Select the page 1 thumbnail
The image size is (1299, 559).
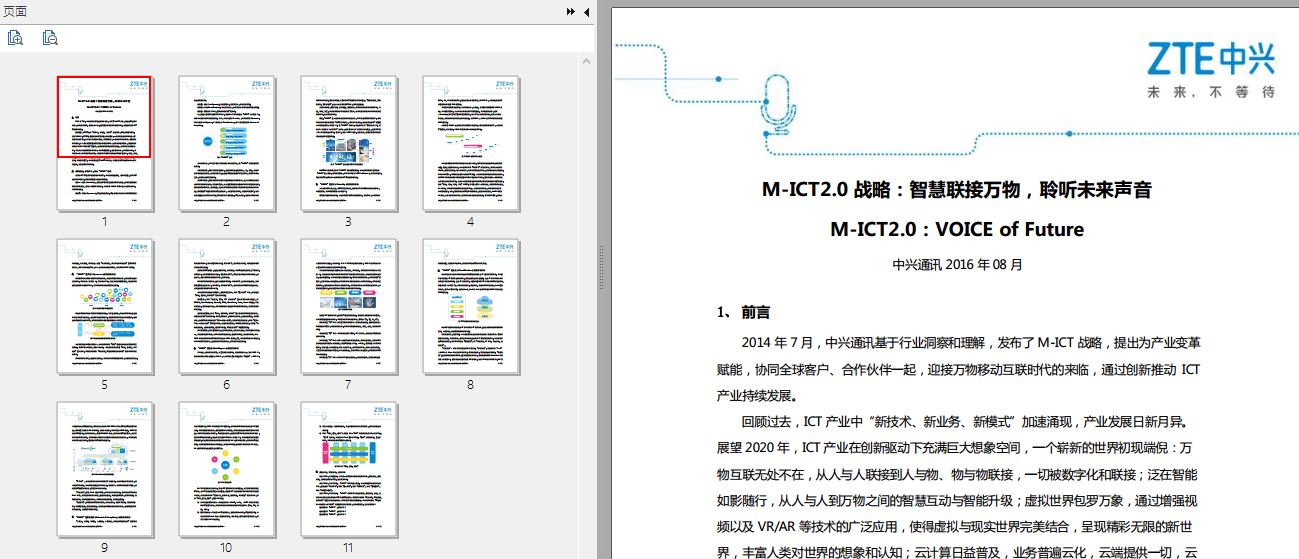(x=105, y=143)
